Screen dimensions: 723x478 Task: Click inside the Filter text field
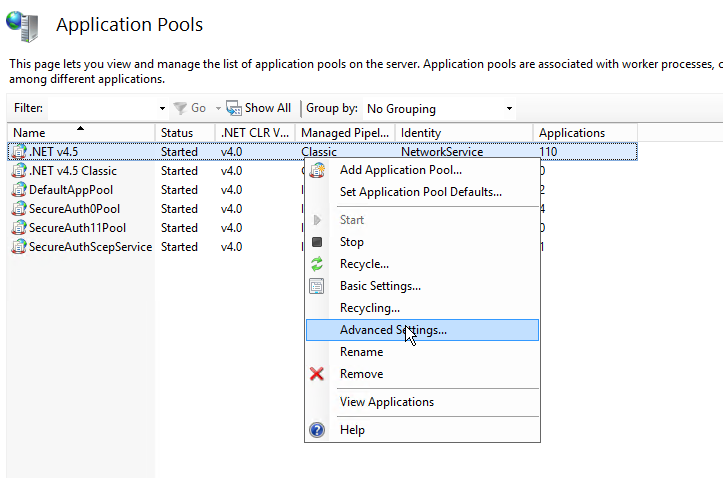click(x=103, y=108)
